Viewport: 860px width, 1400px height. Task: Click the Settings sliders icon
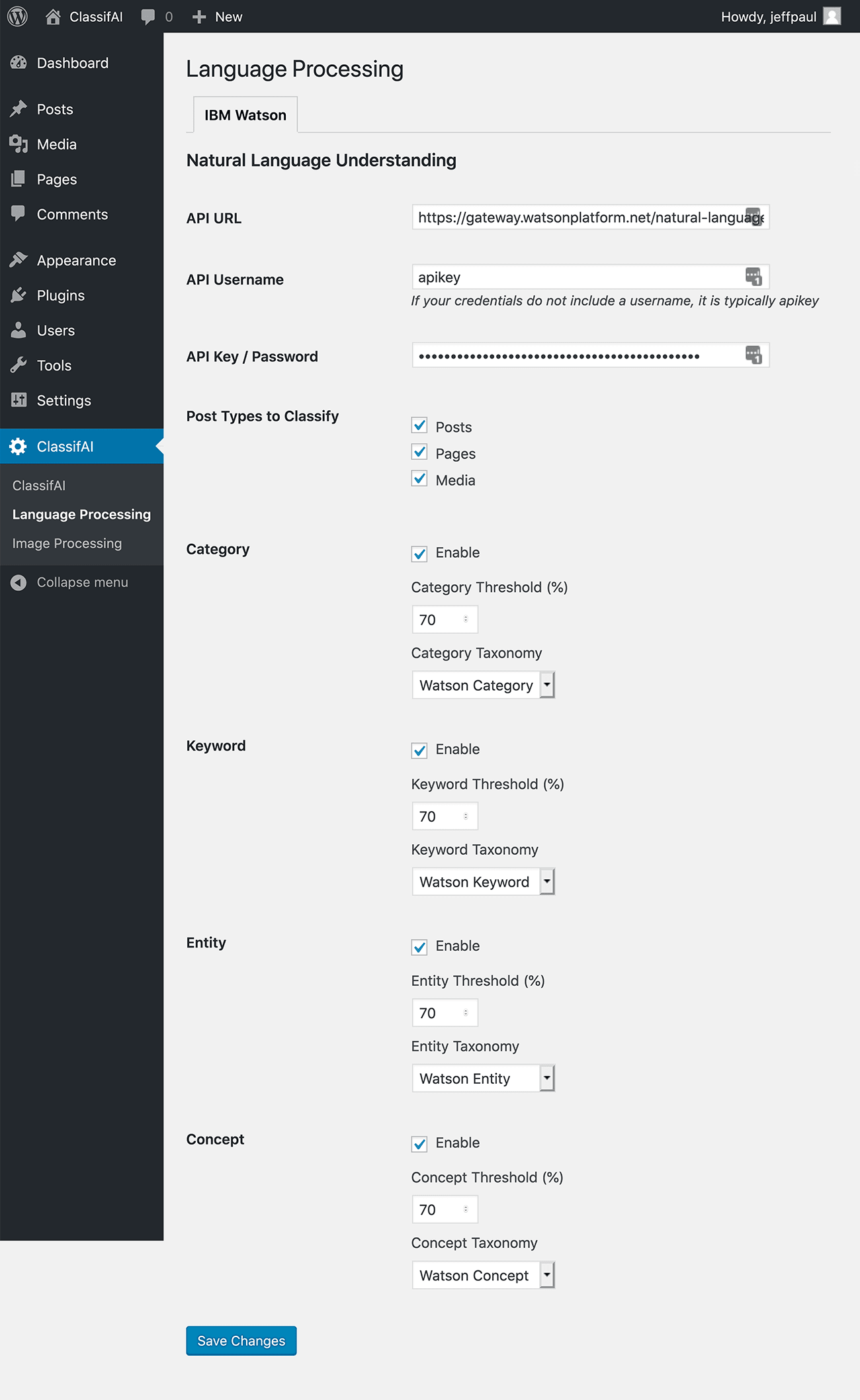(x=19, y=400)
